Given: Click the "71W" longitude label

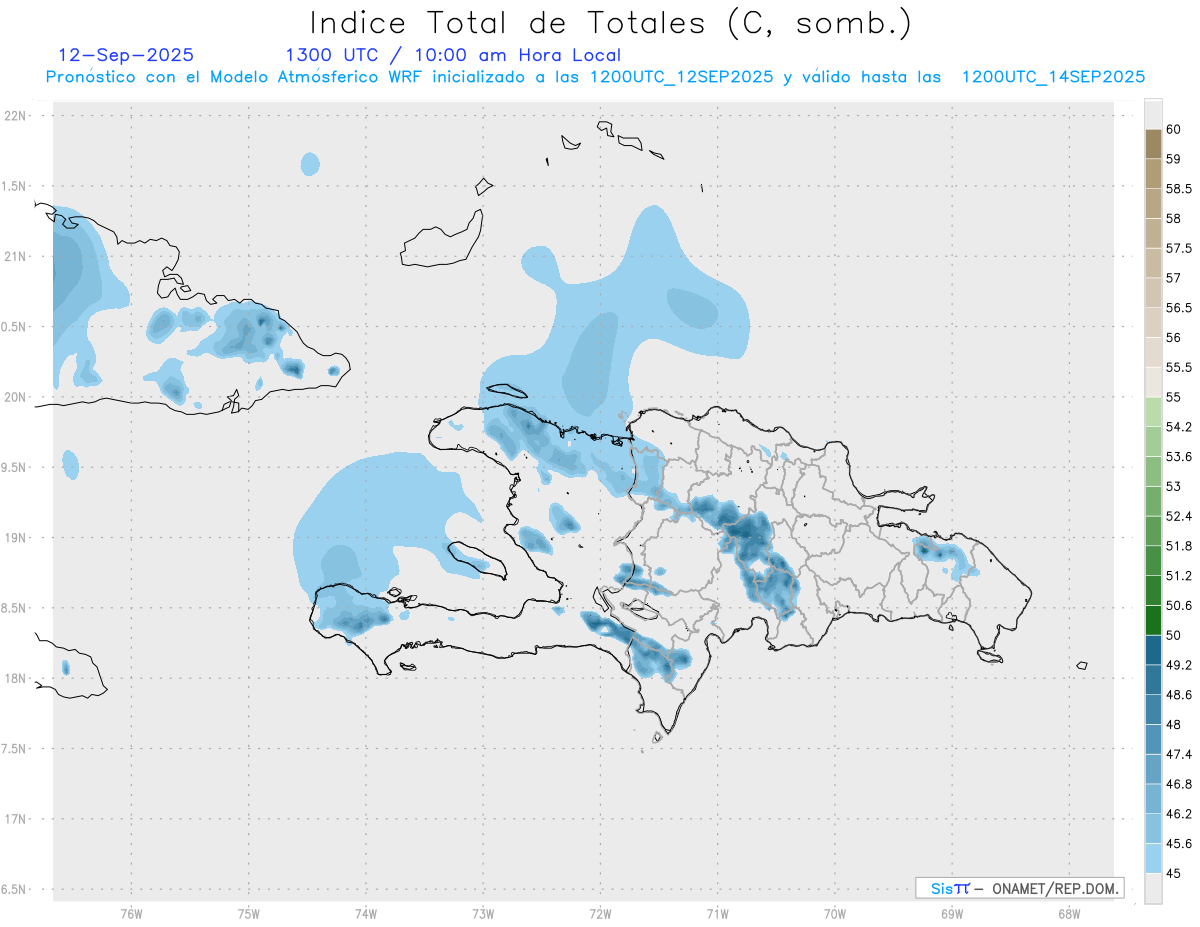Looking at the screenshot, I should click(717, 914).
